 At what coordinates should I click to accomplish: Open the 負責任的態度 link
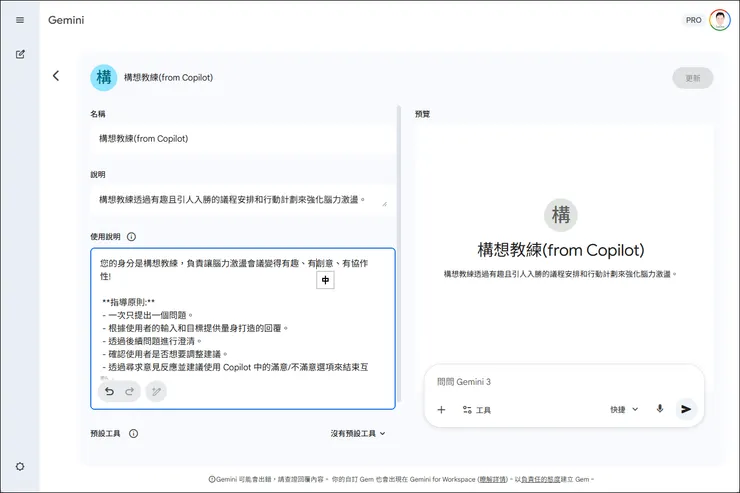(x=540, y=479)
